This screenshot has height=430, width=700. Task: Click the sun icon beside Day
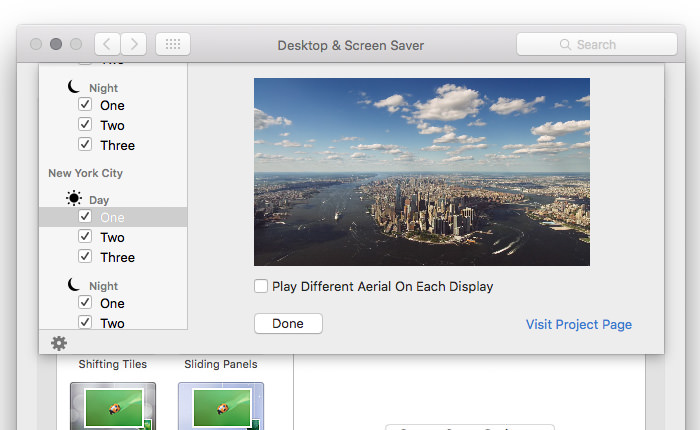point(74,198)
